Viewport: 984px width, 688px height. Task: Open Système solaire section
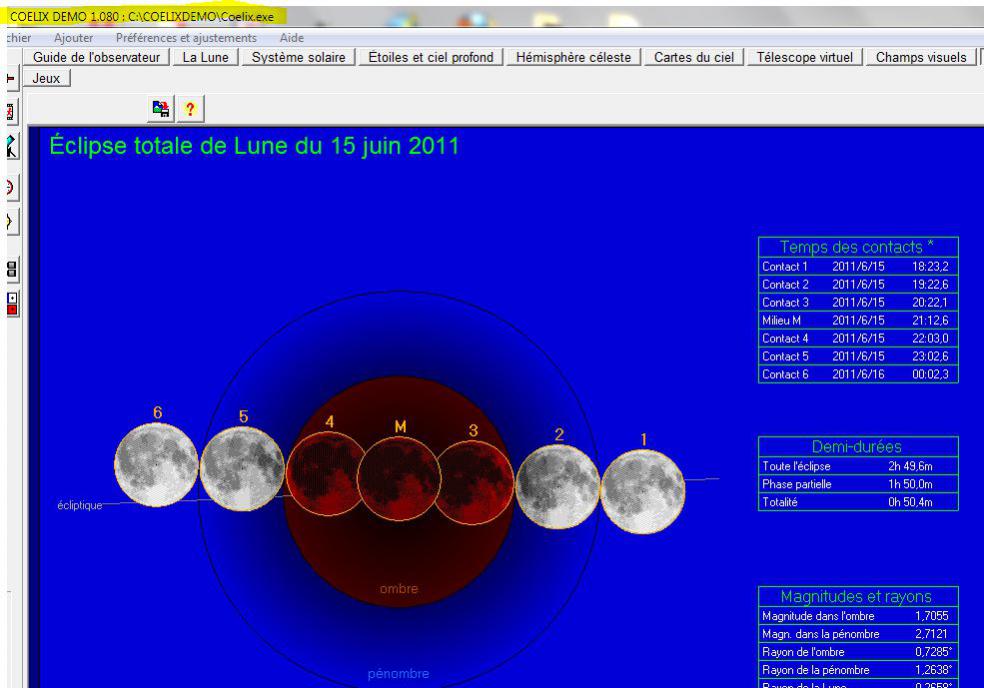299,57
